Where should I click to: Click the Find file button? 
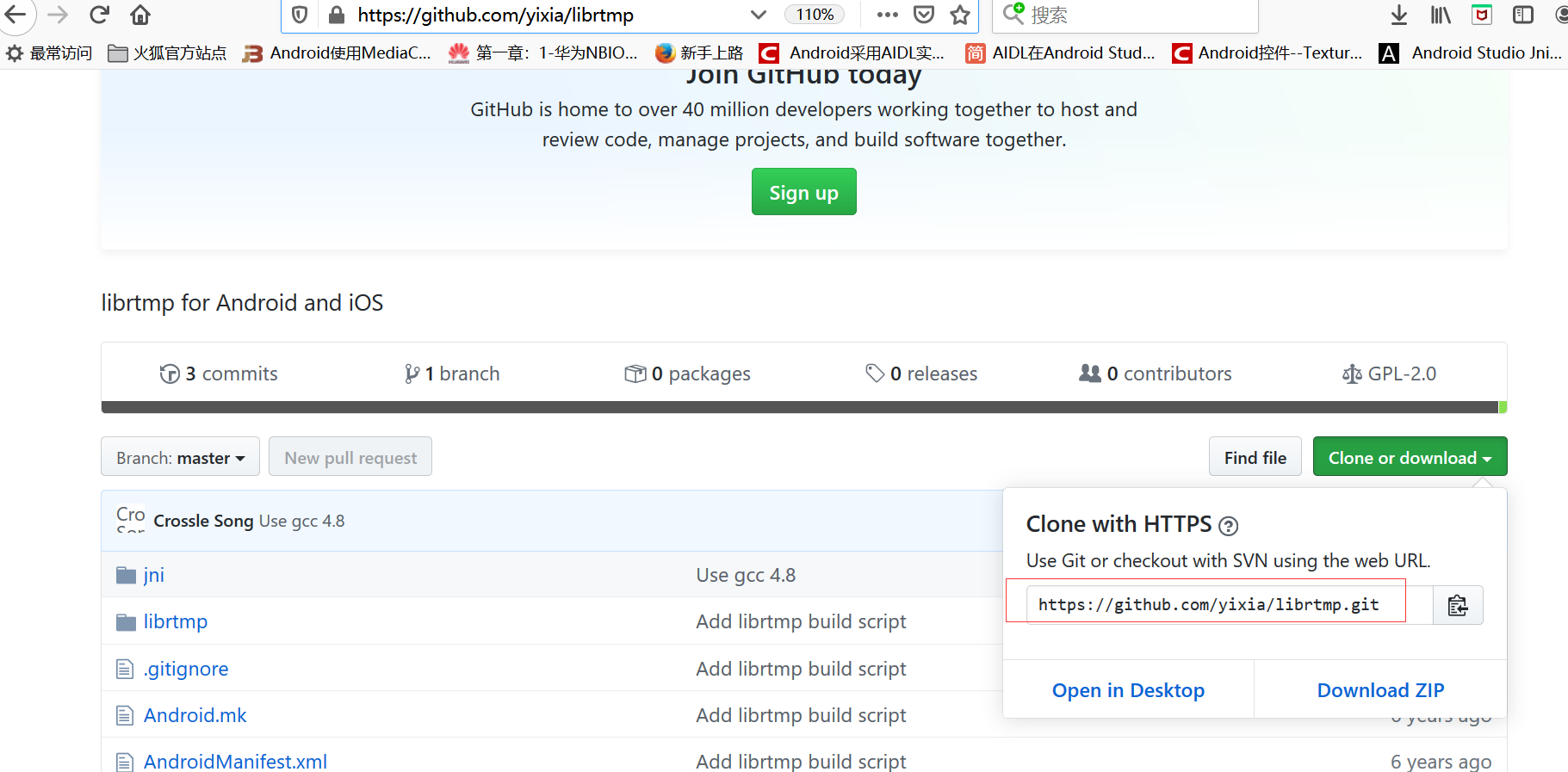point(1255,457)
